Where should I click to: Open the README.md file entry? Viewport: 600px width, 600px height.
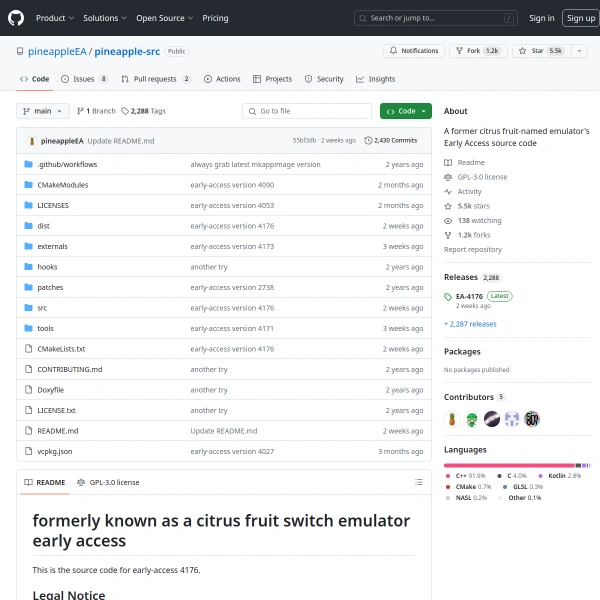(58, 431)
